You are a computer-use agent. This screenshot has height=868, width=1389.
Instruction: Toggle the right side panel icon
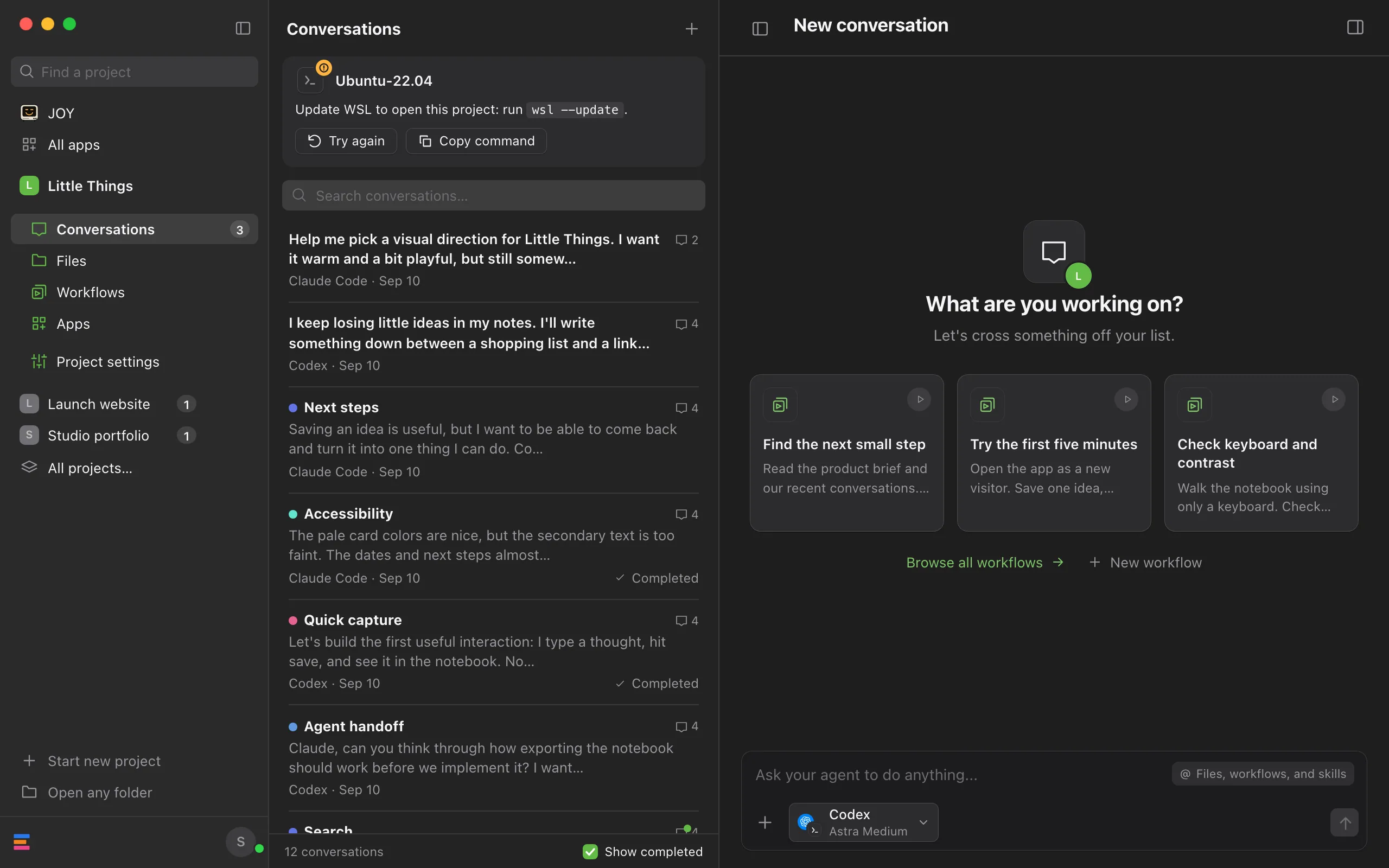click(1355, 27)
